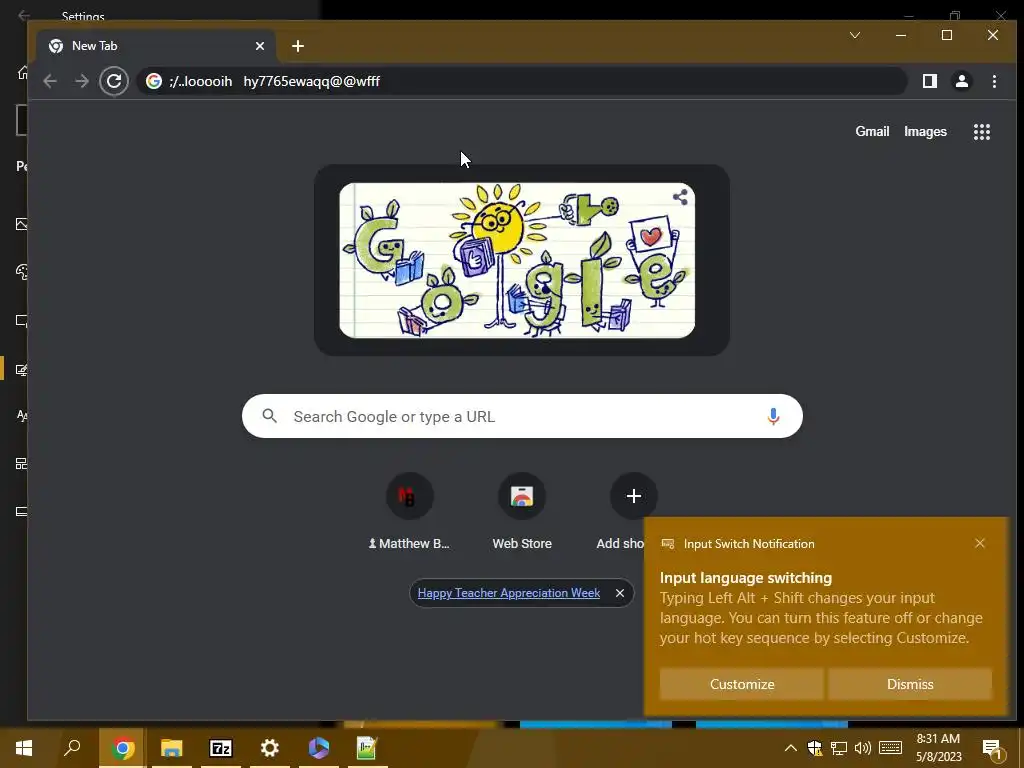The width and height of the screenshot is (1024, 768).
Task: Close the New Tab tab
Action: pos(260,46)
